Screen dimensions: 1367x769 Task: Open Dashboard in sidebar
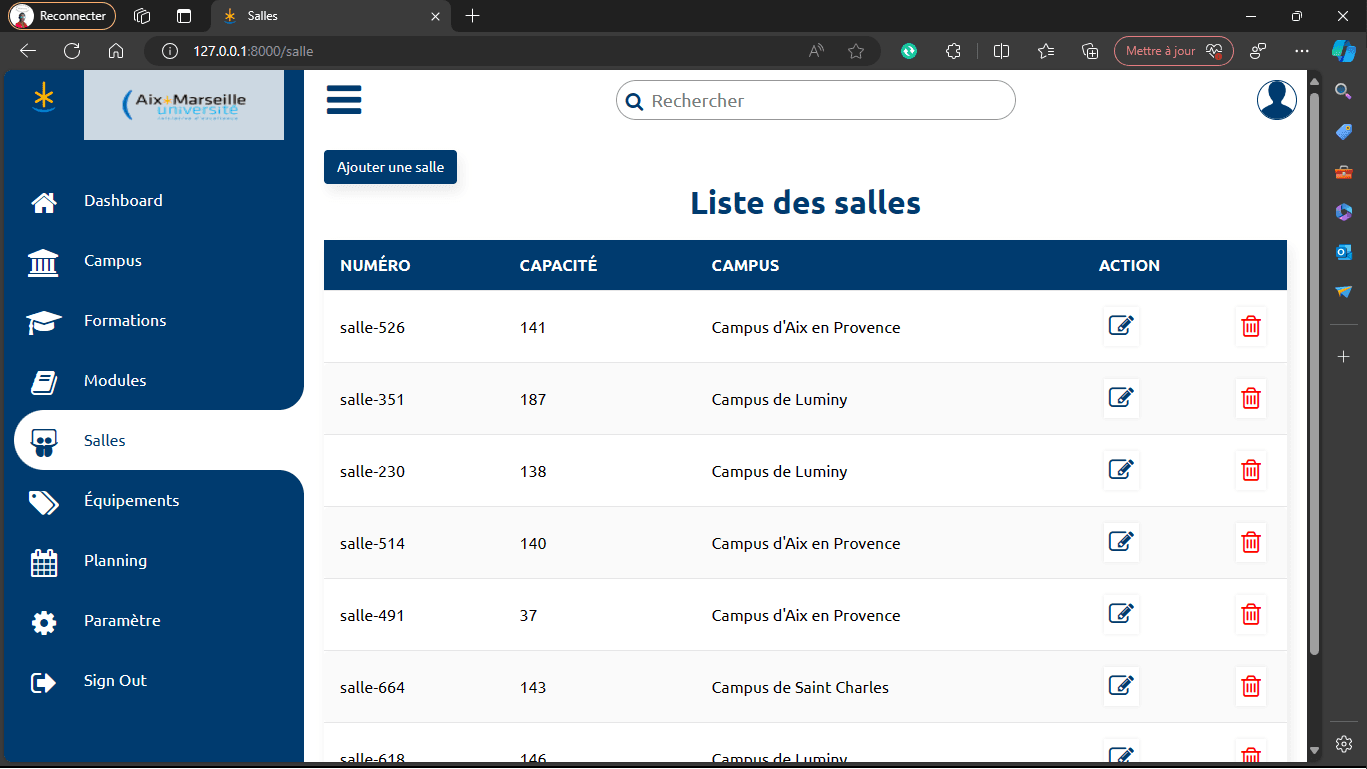pyautogui.click(x=123, y=200)
